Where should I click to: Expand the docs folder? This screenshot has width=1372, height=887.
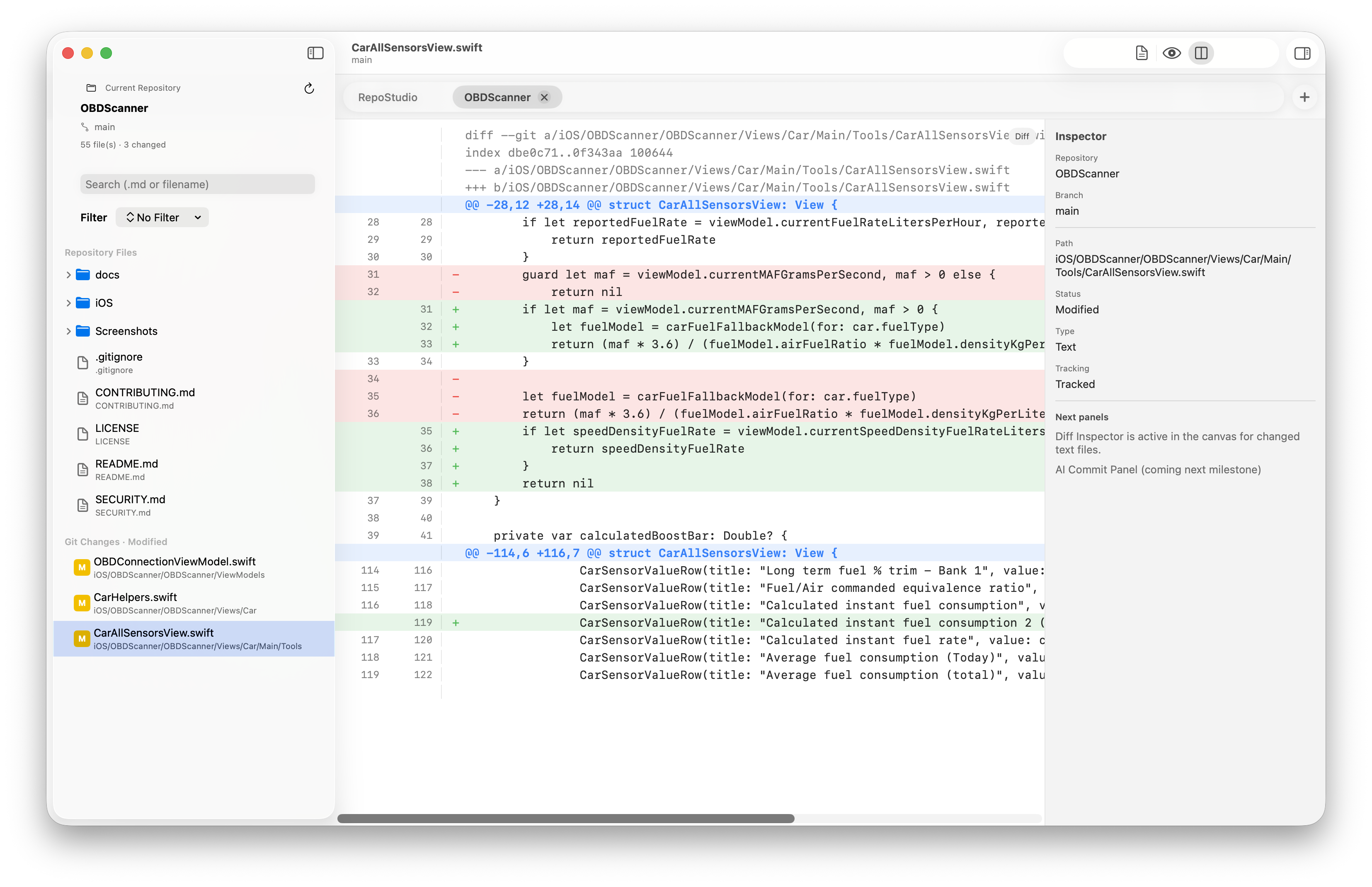[68, 275]
